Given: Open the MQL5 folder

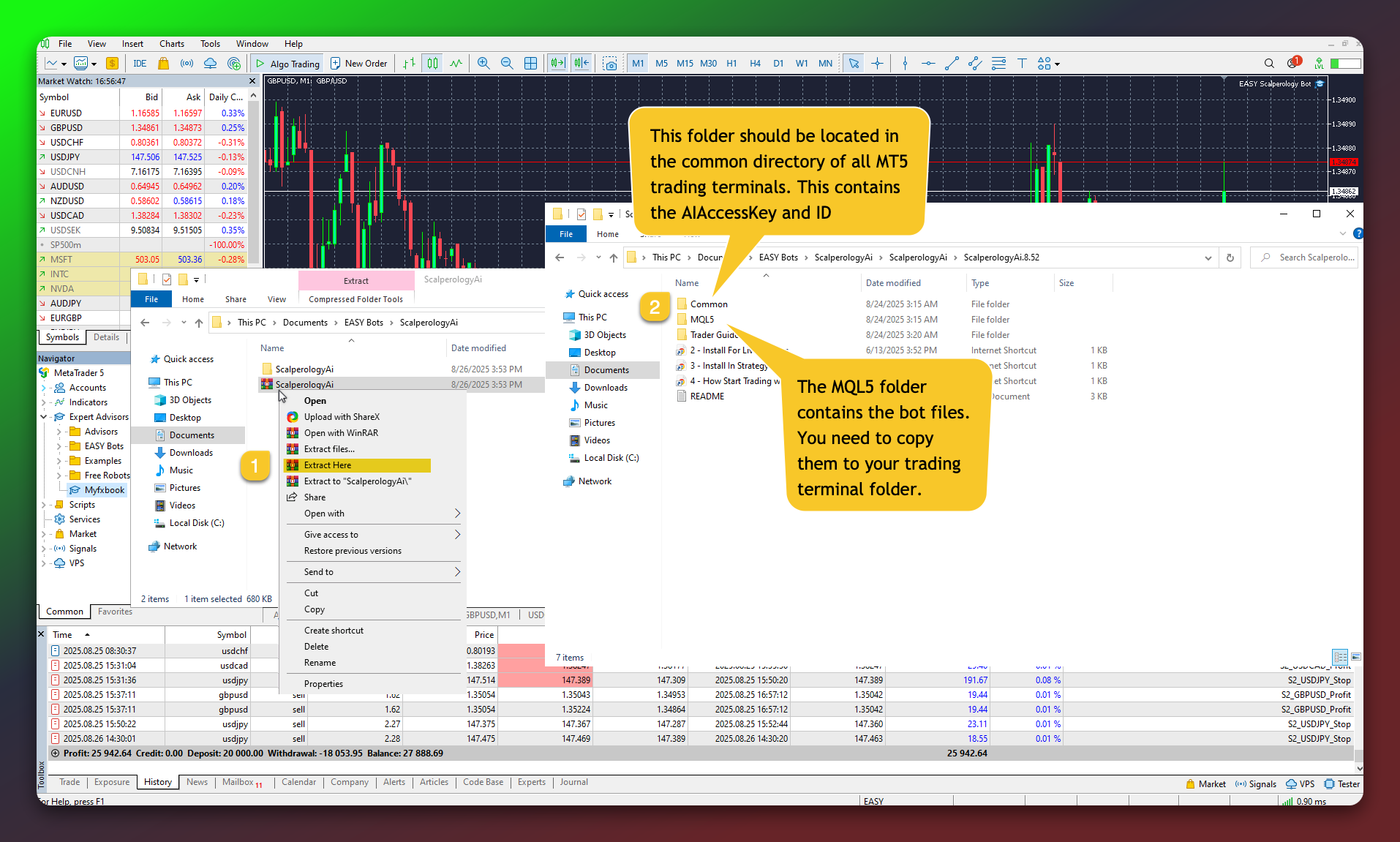Looking at the screenshot, I should click(701, 320).
